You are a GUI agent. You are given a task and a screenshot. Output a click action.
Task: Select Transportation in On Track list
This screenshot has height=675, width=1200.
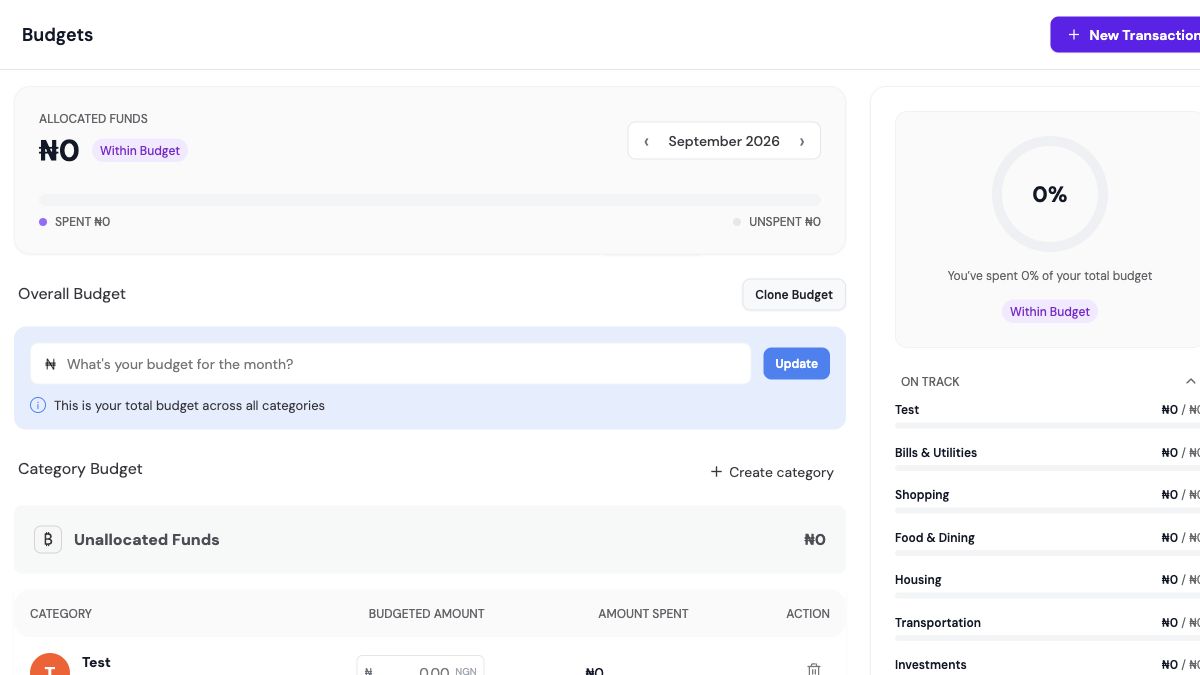coord(938,623)
